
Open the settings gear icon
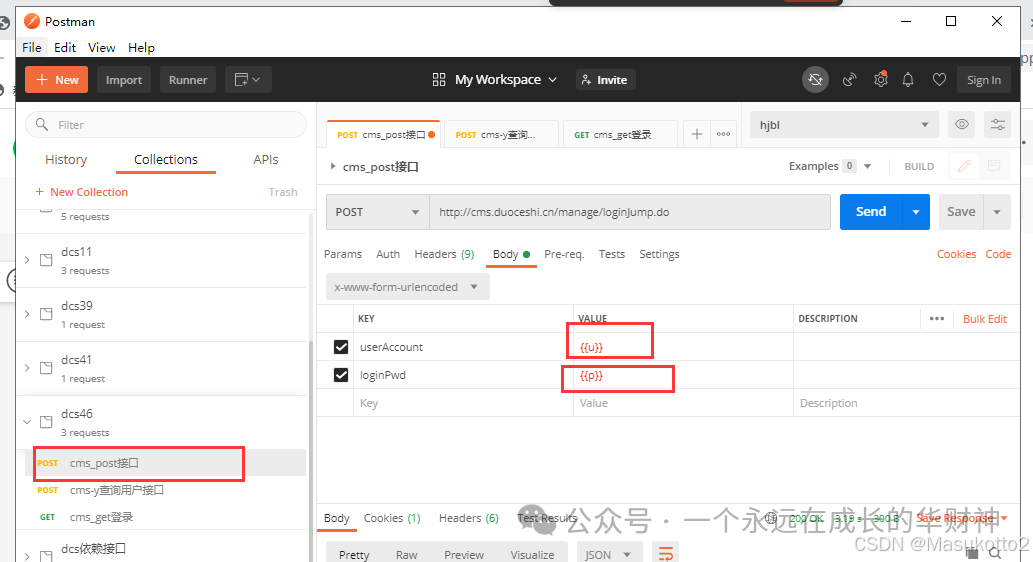(x=880, y=80)
